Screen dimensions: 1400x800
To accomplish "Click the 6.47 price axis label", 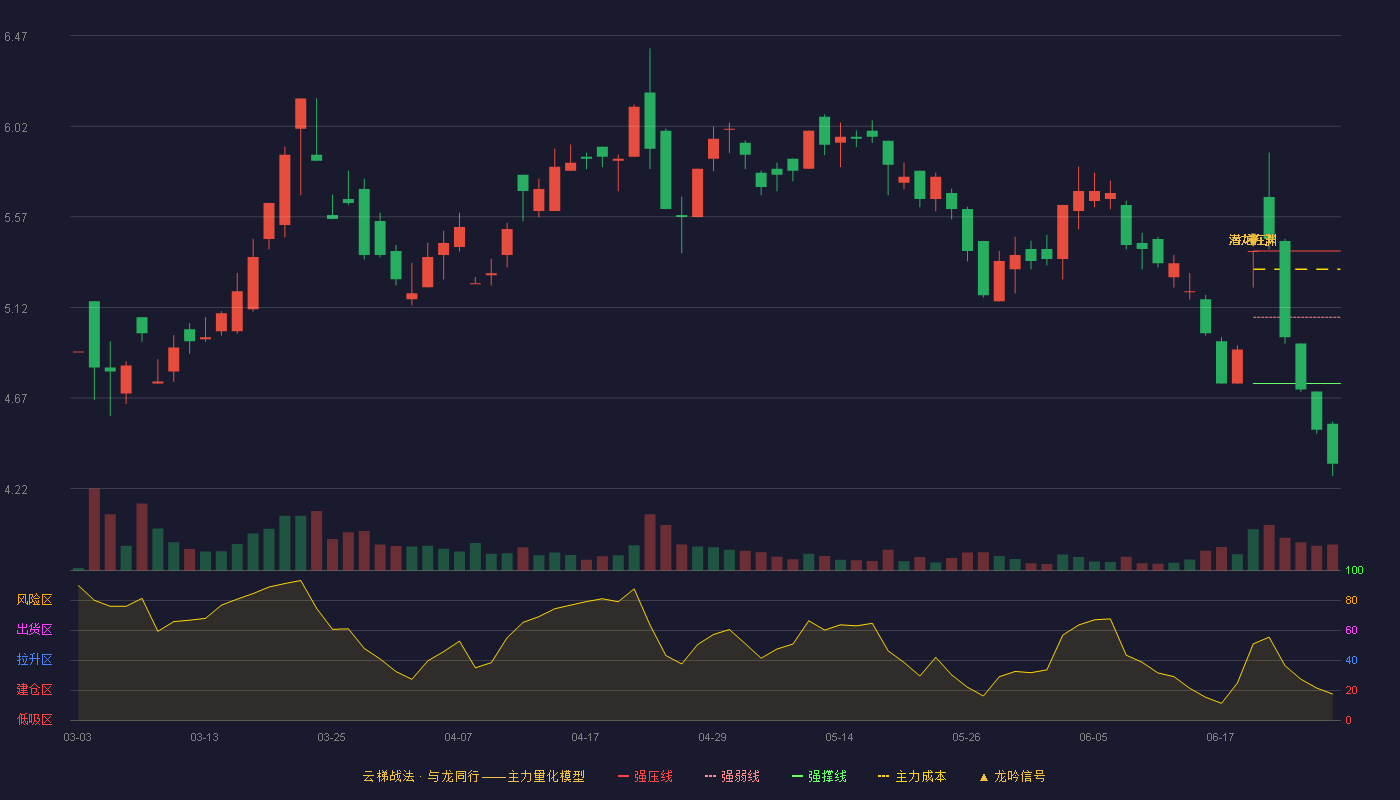I will (15, 37).
